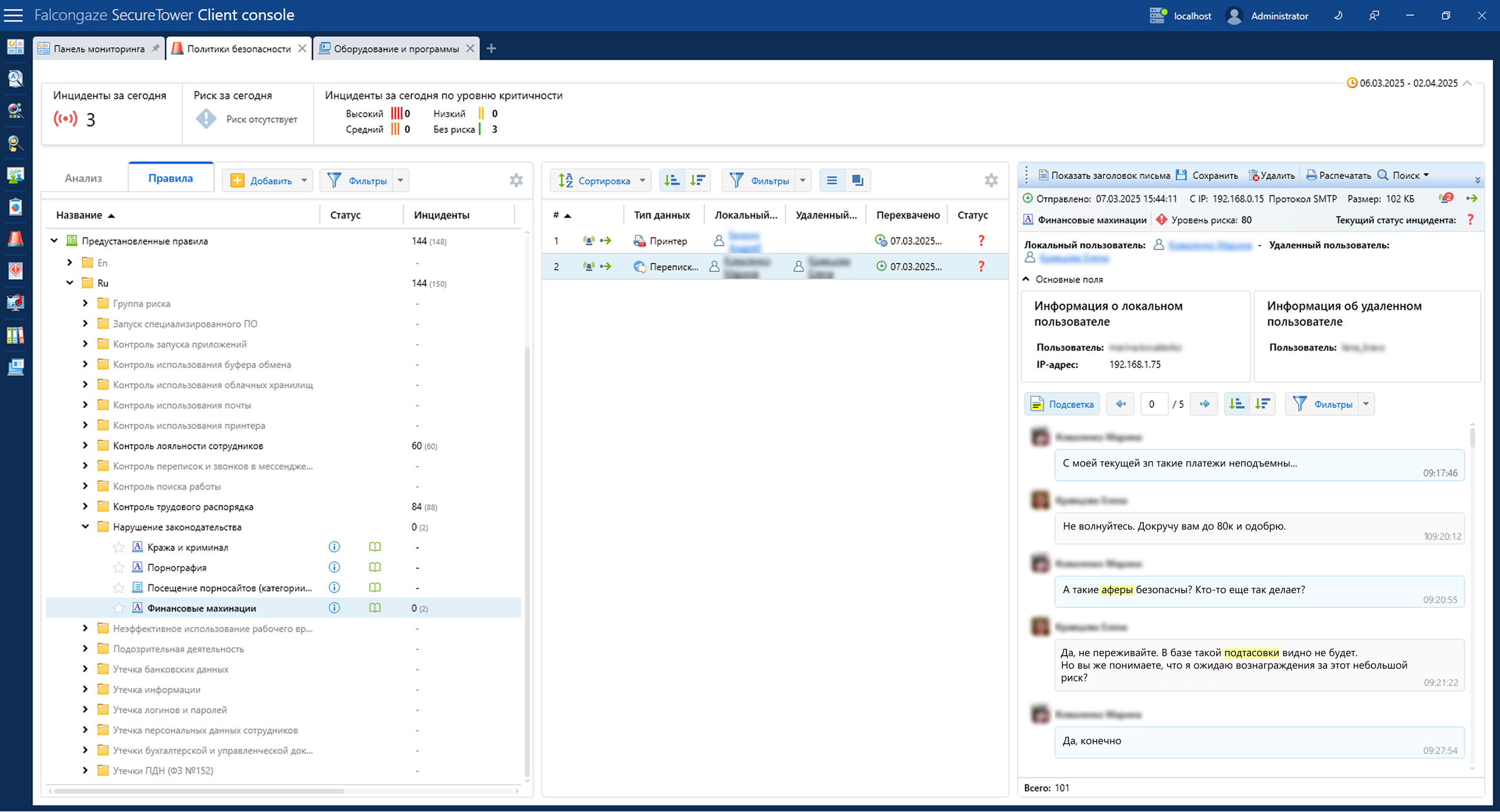Open book icon for Порнография rule

point(375,567)
